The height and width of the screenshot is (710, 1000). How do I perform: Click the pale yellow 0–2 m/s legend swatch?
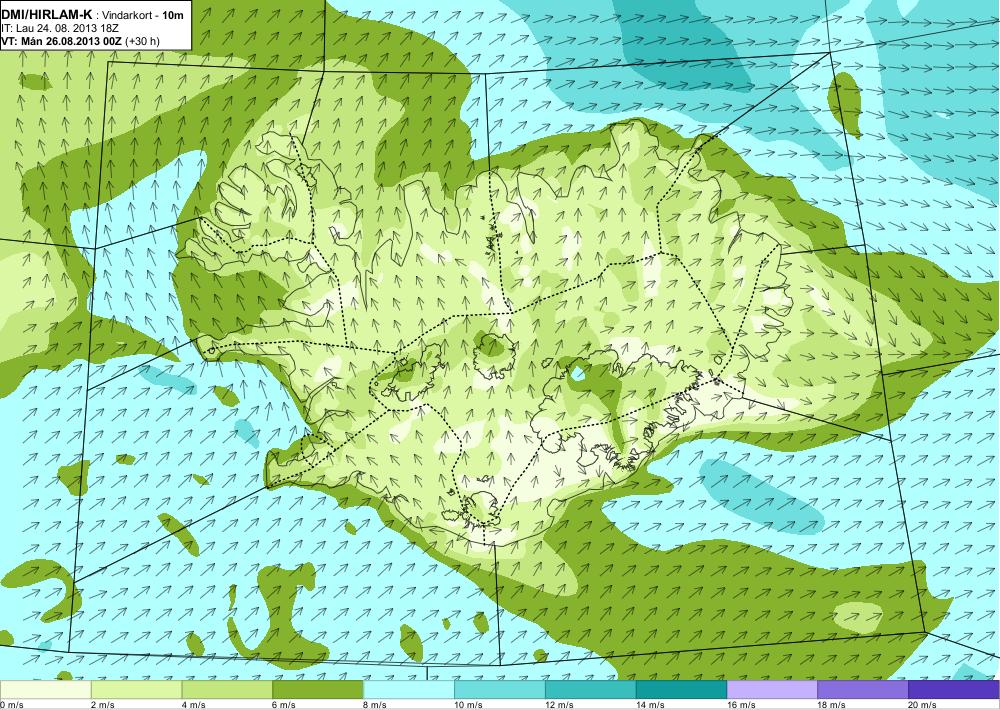click(x=46, y=690)
